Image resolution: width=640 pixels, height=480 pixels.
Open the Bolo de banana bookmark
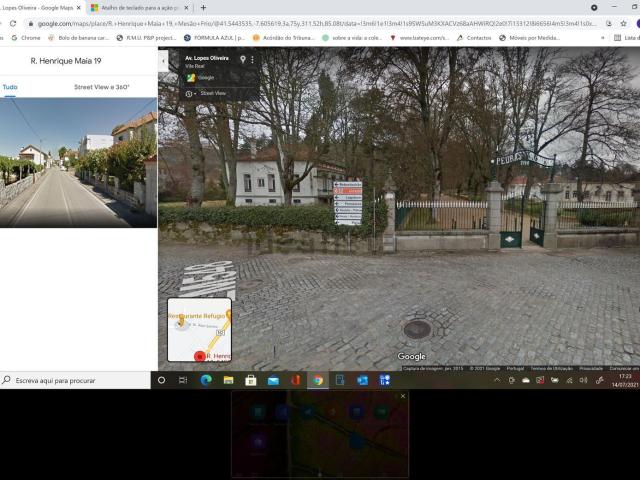(x=78, y=38)
